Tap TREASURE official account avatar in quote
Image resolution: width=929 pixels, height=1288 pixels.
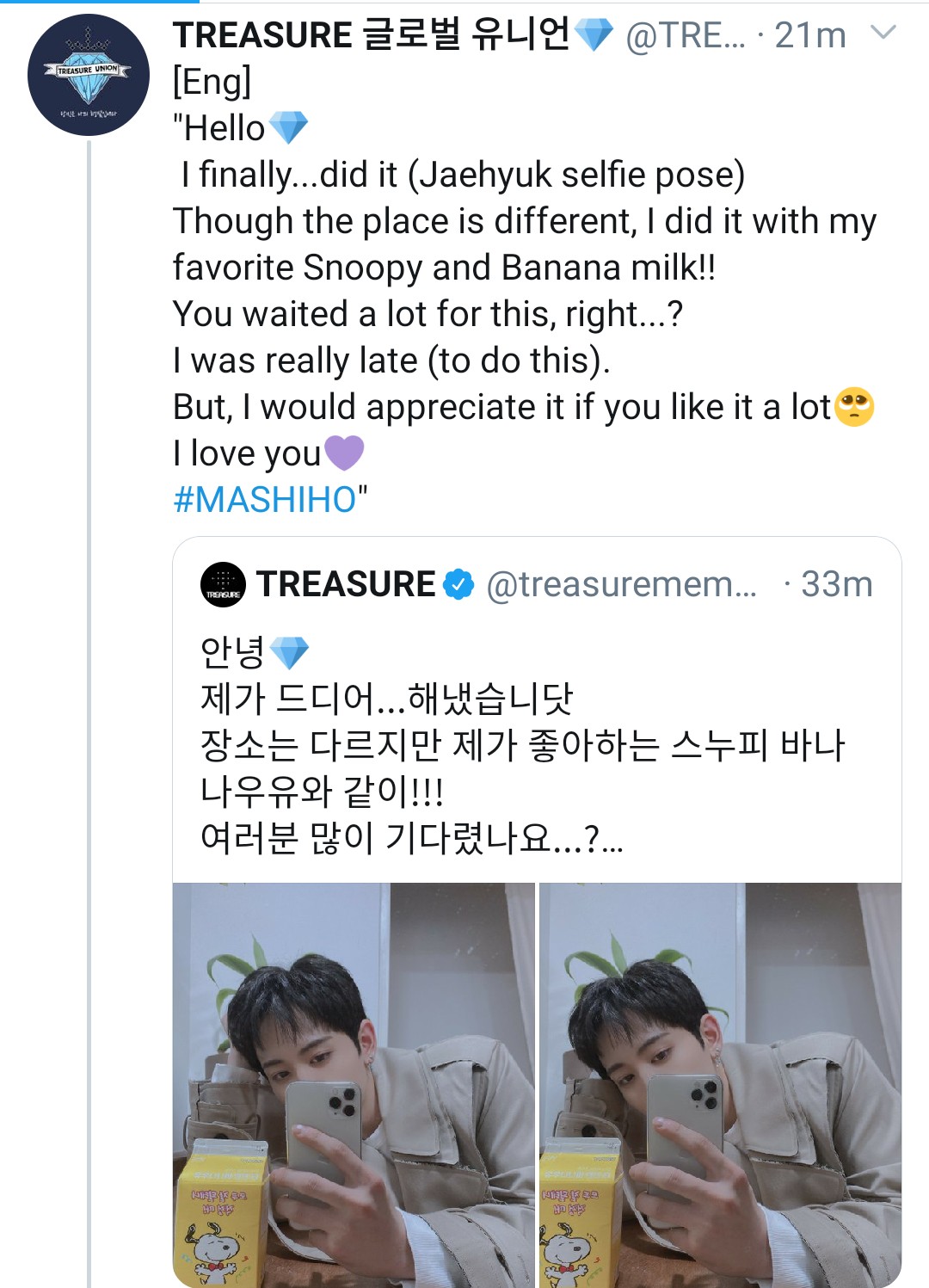(x=224, y=584)
